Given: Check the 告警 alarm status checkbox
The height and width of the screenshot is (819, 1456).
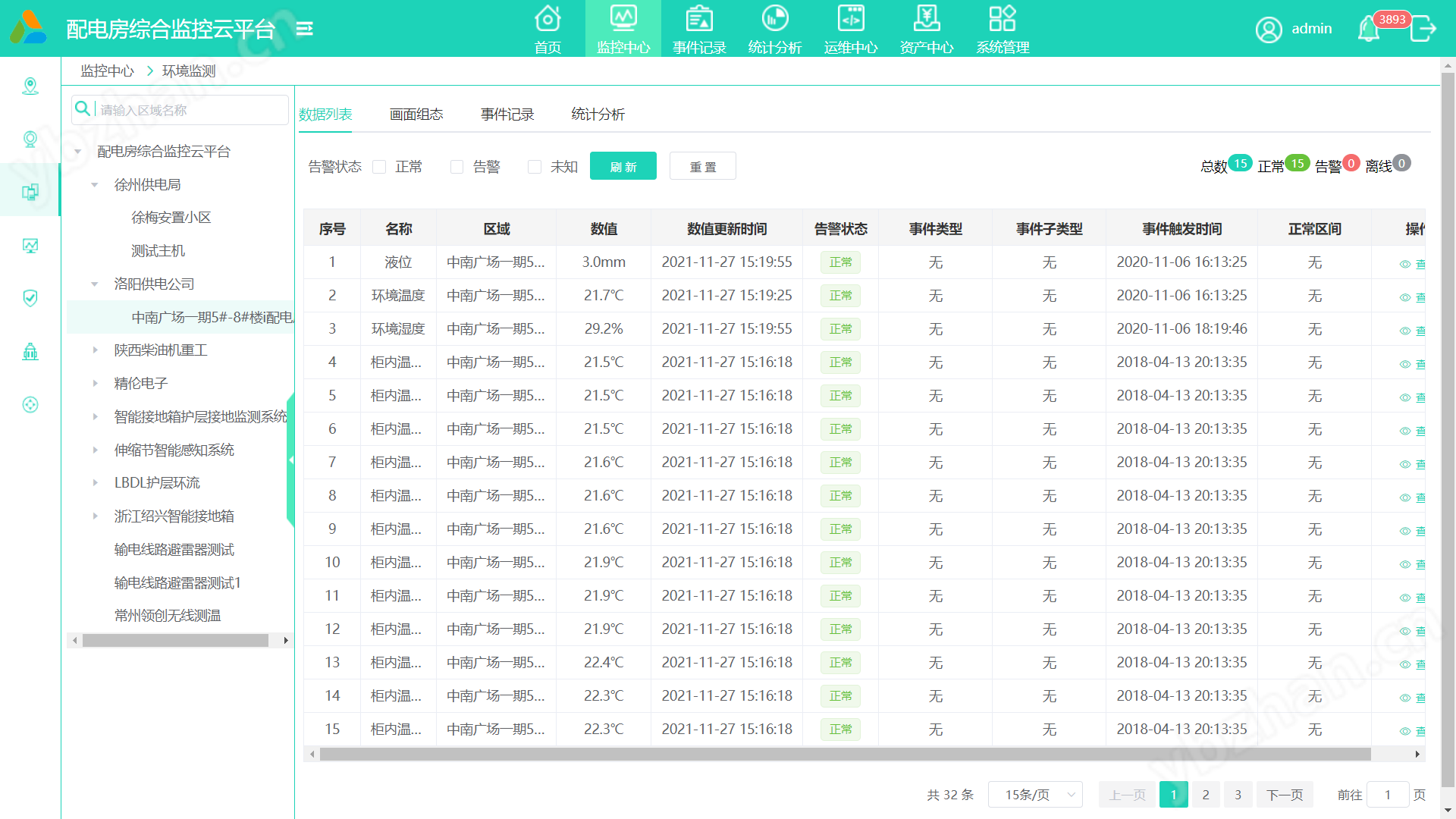Looking at the screenshot, I should click(x=457, y=167).
